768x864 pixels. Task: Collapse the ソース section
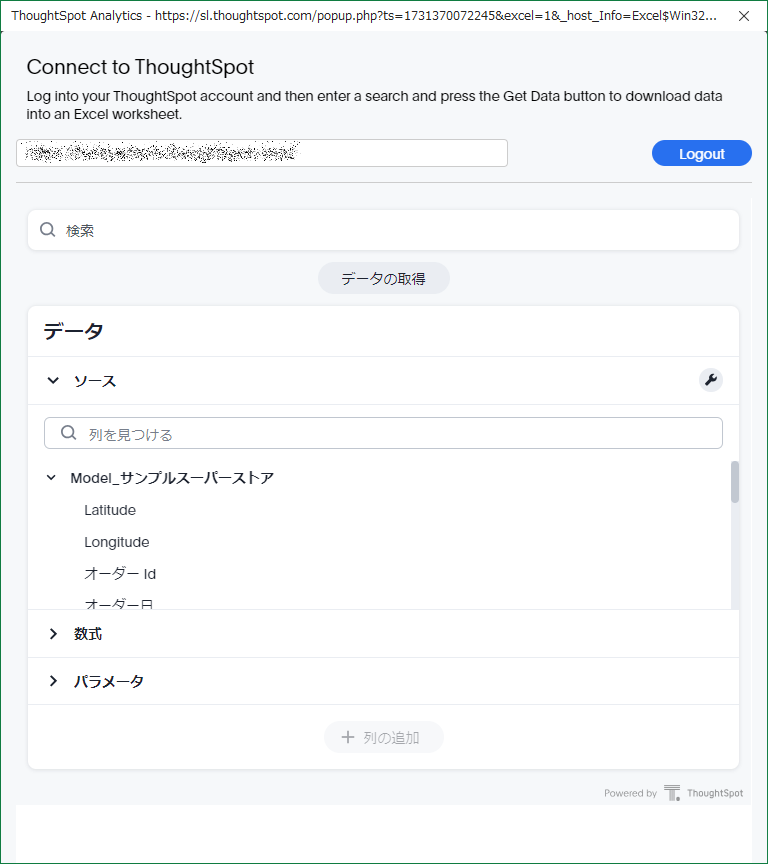[53, 381]
